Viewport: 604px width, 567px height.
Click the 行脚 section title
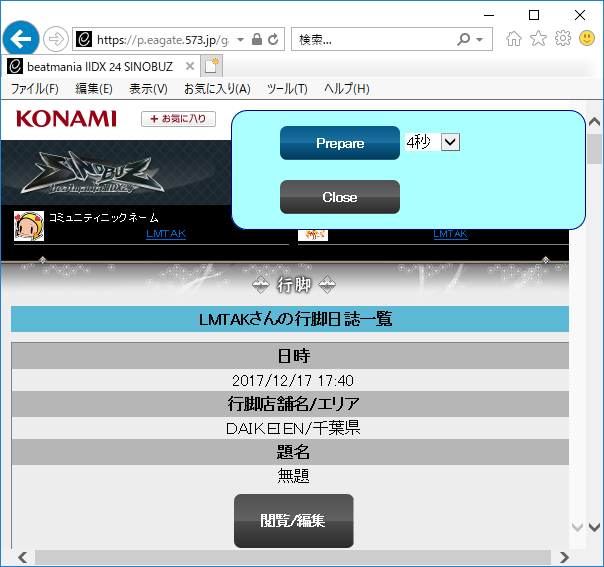tap(294, 285)
